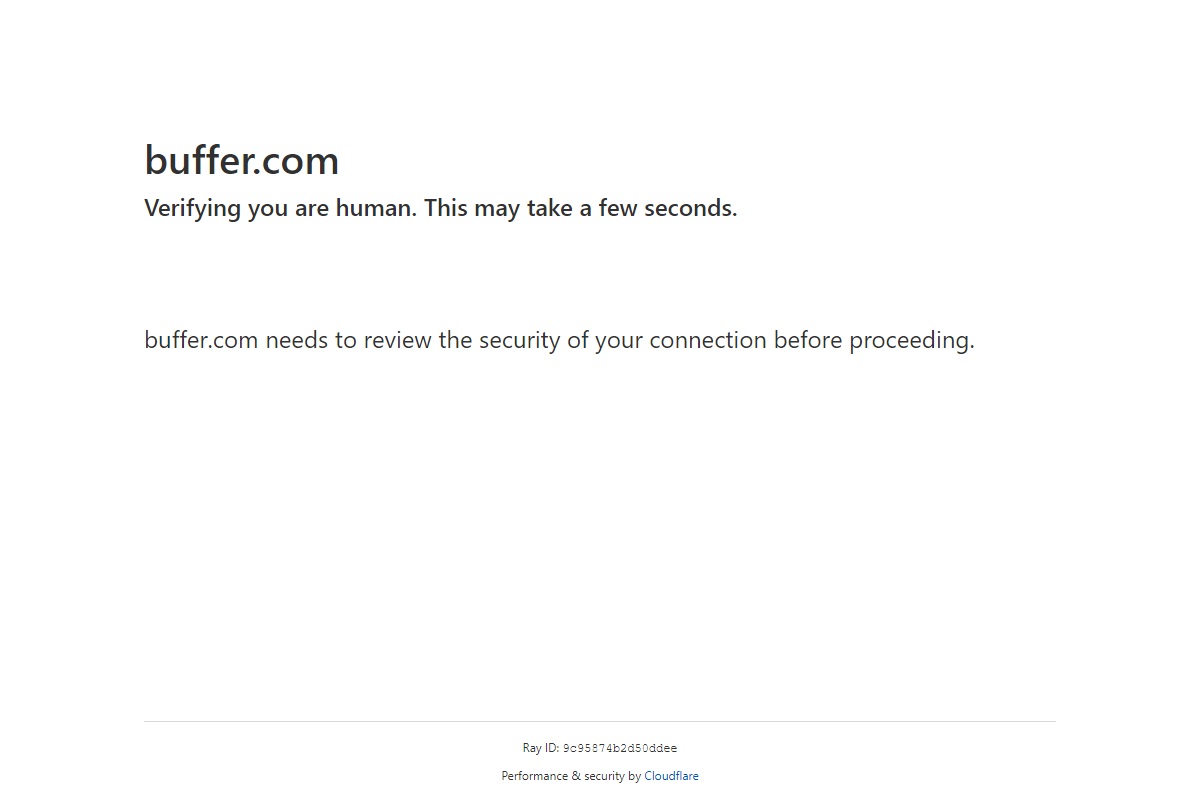Click the phrase "few seconds" in the subheading
This screenshot has height=800, width=1200.
coord(668,208)
